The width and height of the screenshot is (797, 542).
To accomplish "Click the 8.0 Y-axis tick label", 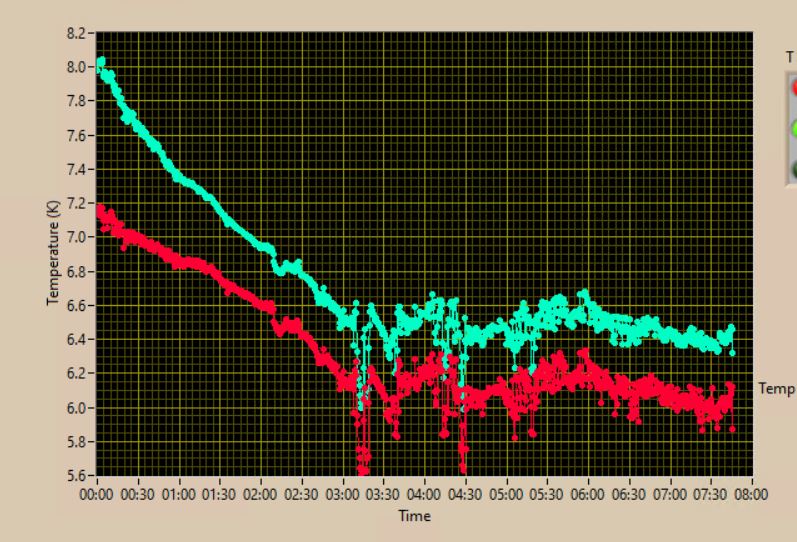I will [x=76, y=67].
